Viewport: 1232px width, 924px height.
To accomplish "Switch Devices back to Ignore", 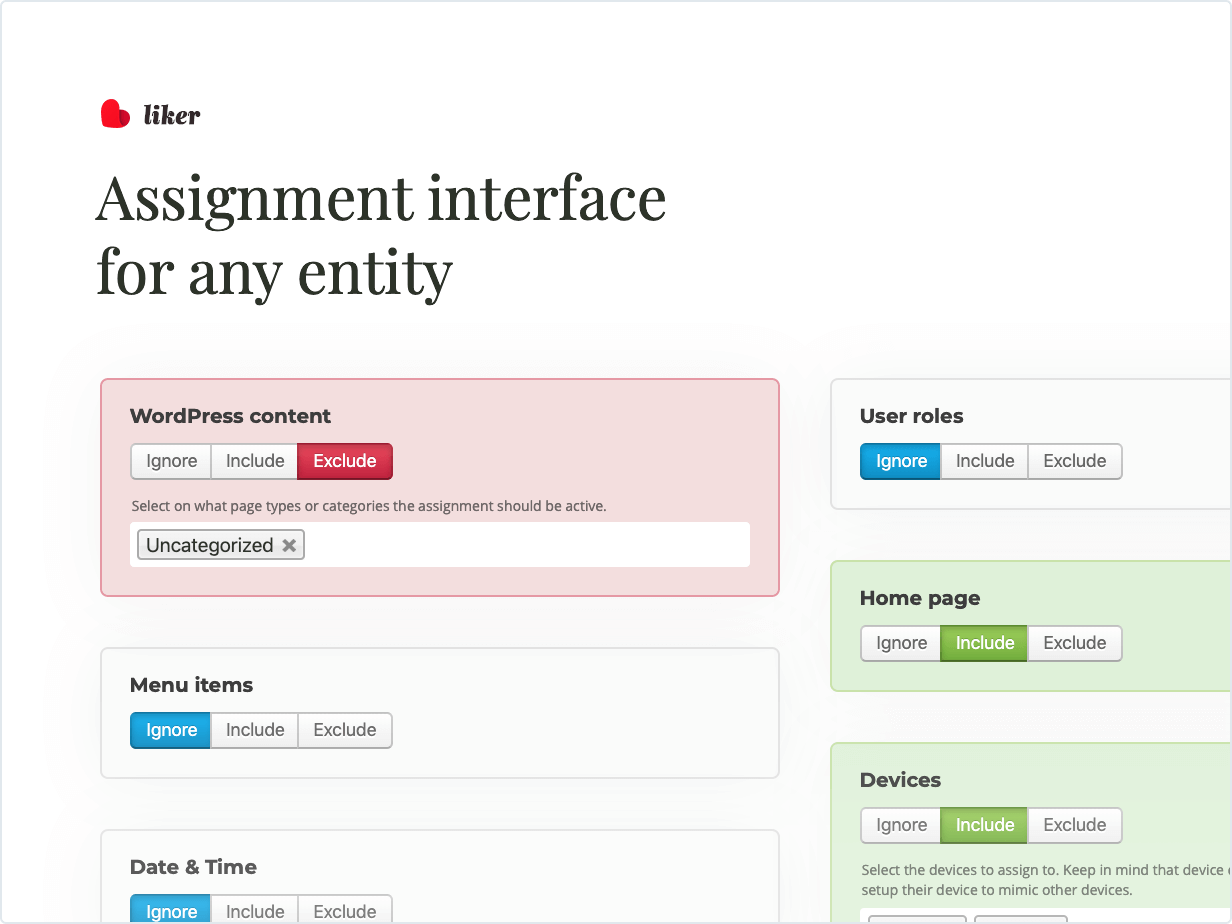I will [x=899, y=825].
